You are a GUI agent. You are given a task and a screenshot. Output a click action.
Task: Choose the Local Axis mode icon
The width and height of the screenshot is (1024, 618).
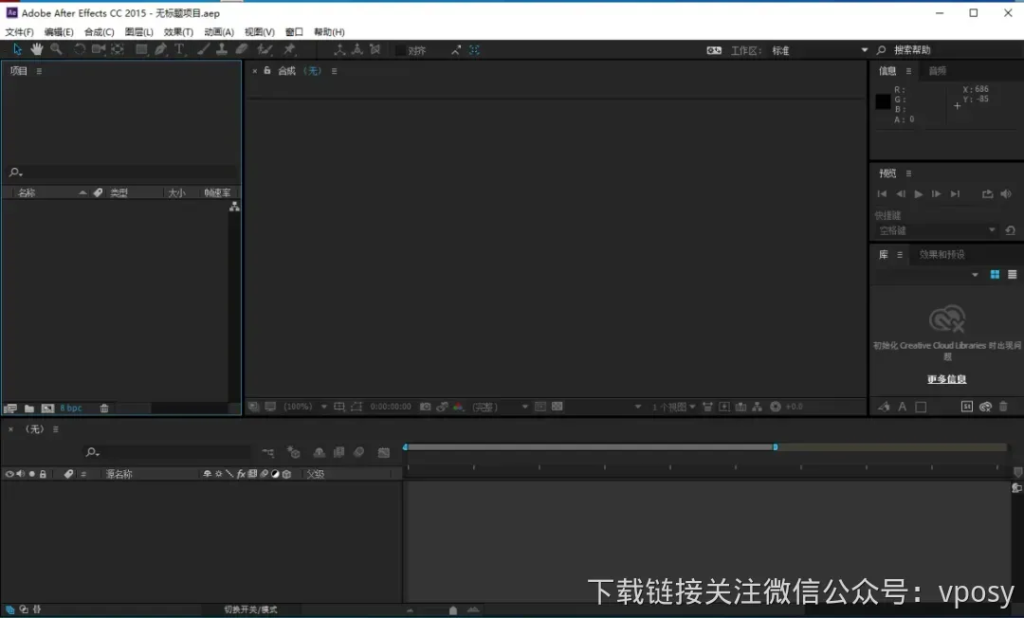pos(340,50)
